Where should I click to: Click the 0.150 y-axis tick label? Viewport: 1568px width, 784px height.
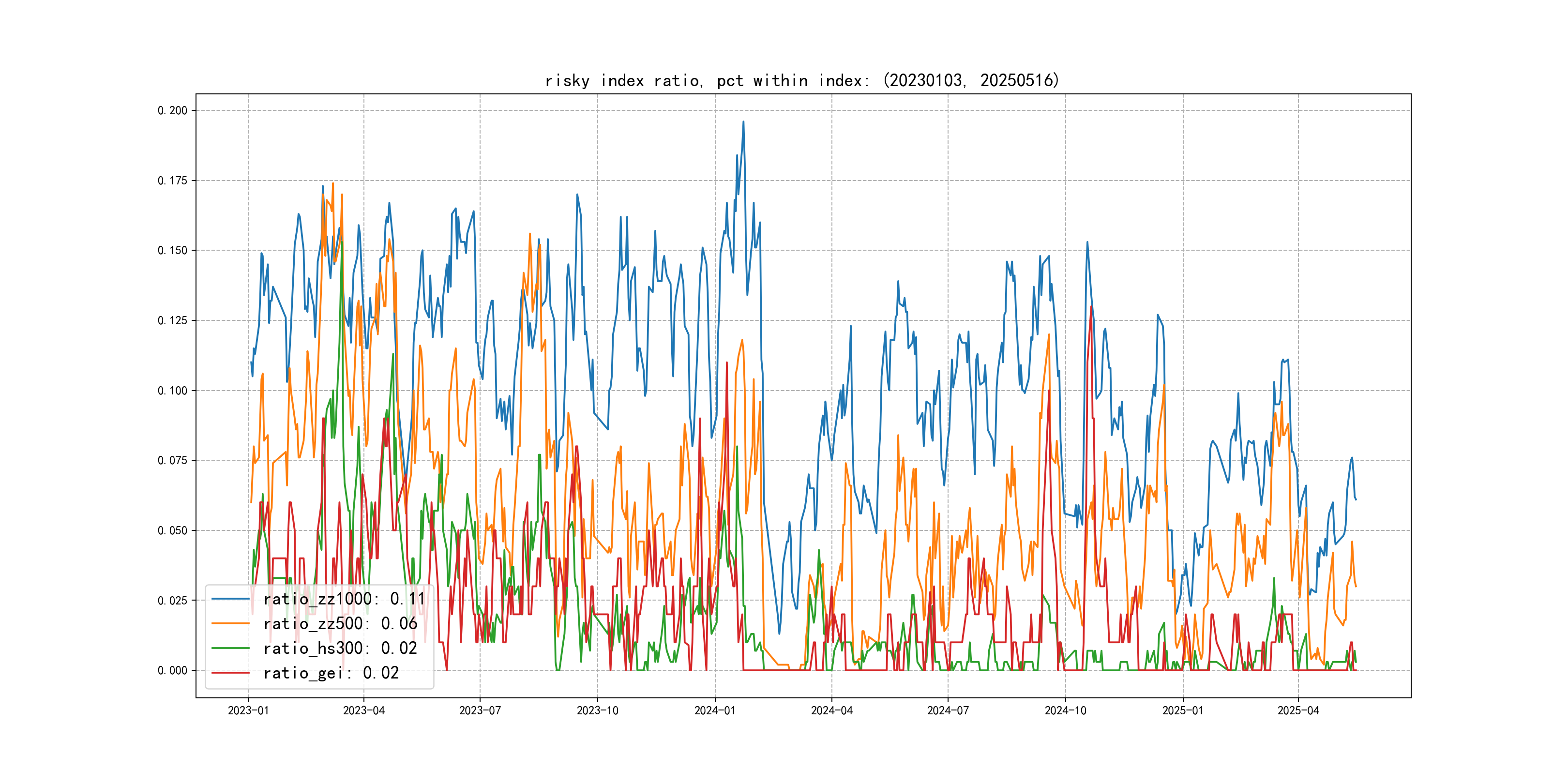172,250
